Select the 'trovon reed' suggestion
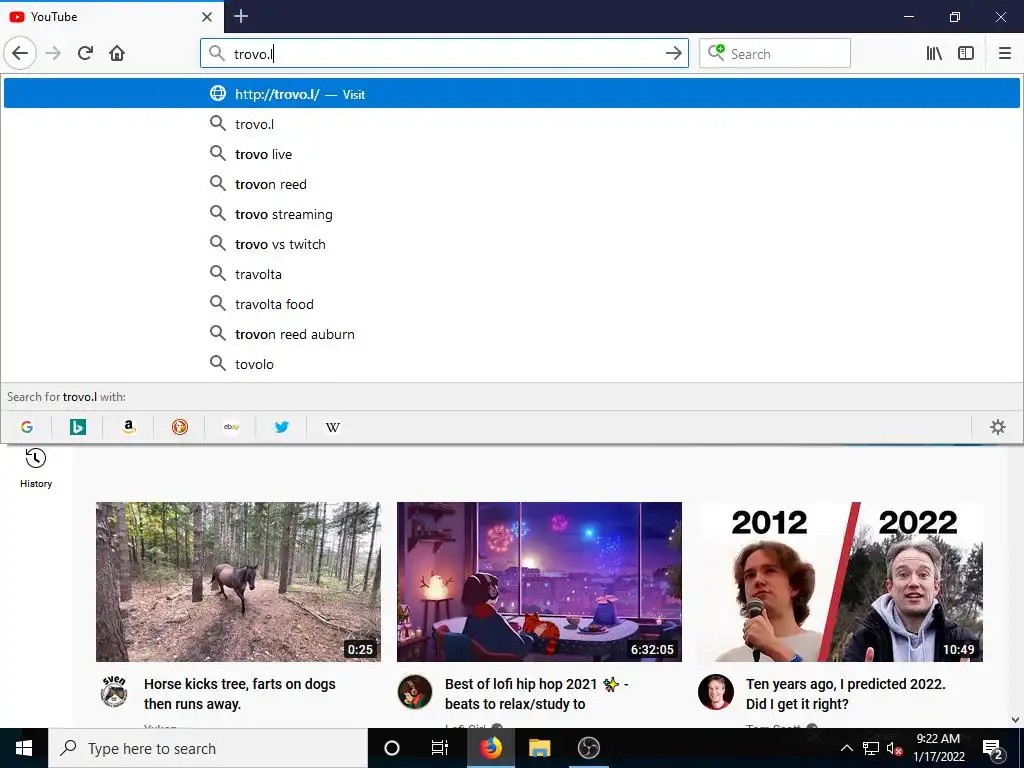Image resolution: width=1024 pixels, height=768 pixels. [511, 184]
